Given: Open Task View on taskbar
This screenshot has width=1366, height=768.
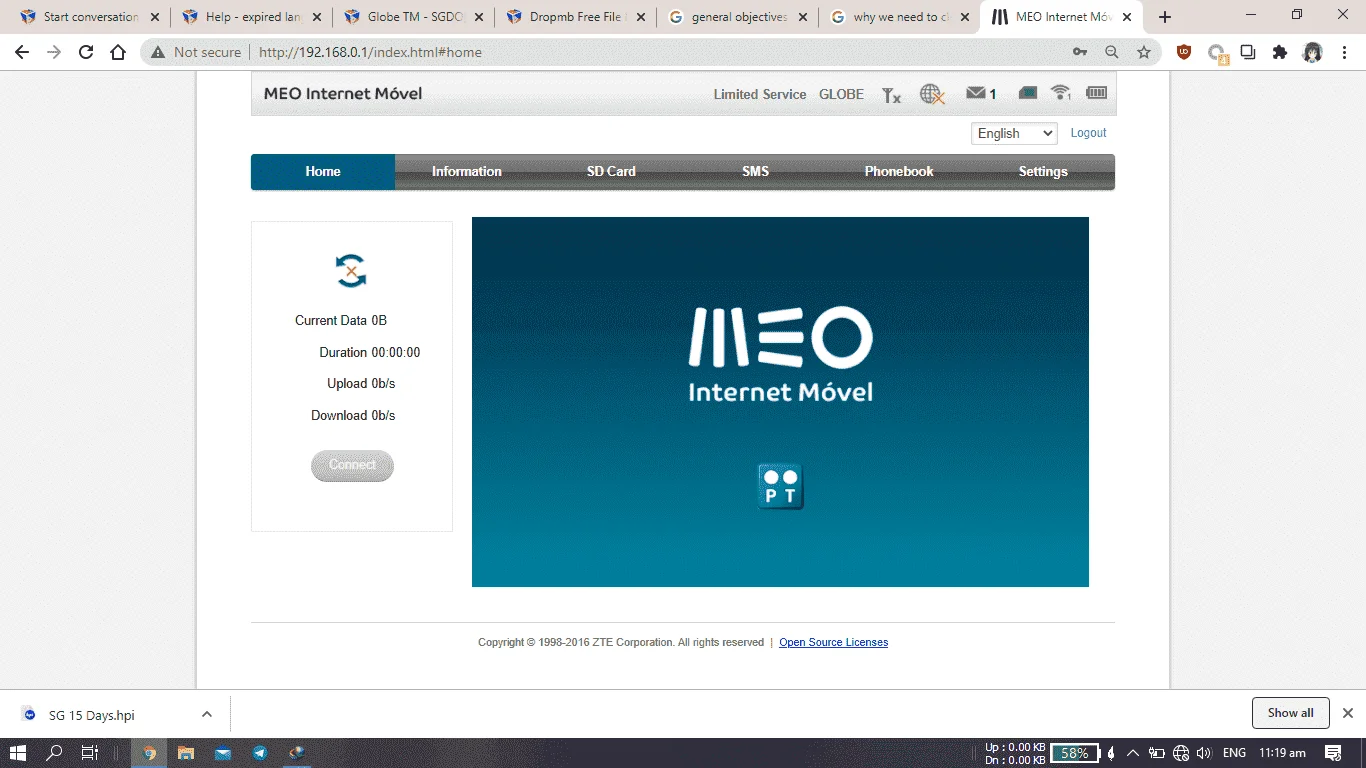Looking at the screenshot, I should (x=89, y=753).
